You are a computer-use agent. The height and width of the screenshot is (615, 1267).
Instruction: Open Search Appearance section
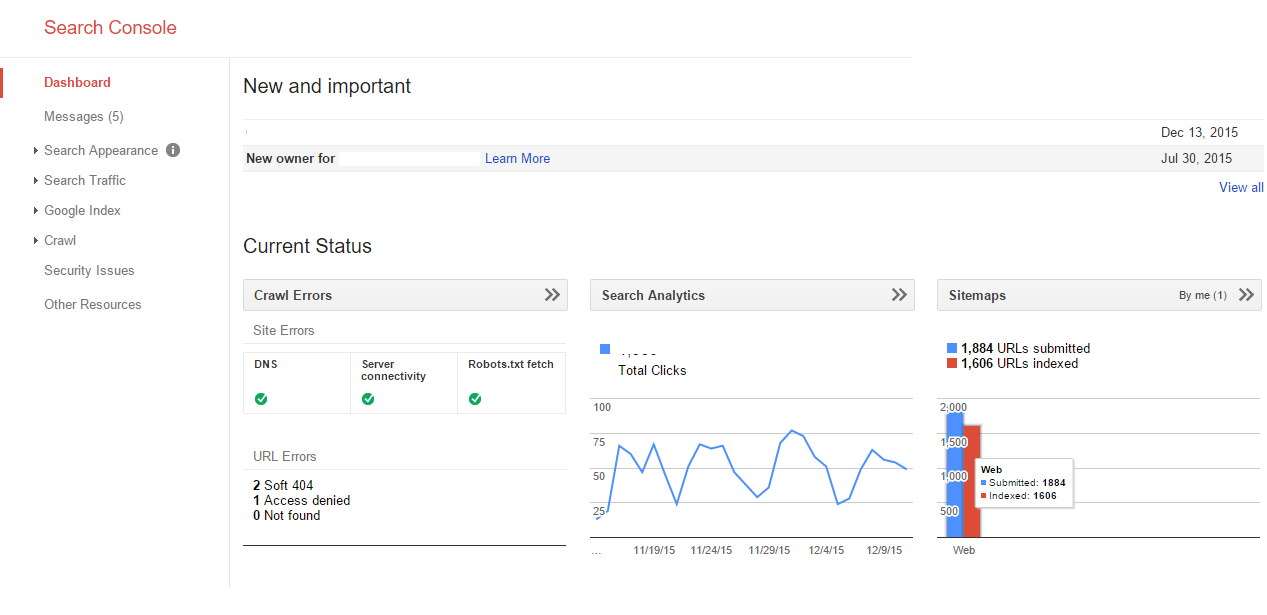[101, 150]
